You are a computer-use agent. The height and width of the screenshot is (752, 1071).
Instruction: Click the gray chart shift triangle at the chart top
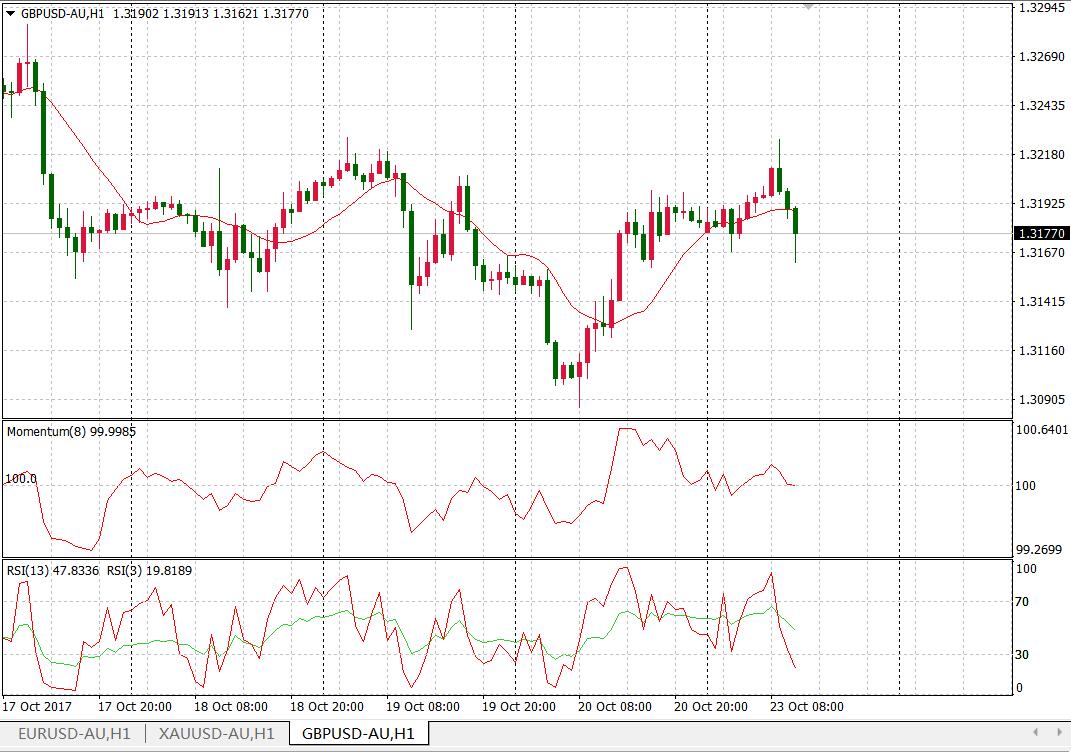pos(809,7)
